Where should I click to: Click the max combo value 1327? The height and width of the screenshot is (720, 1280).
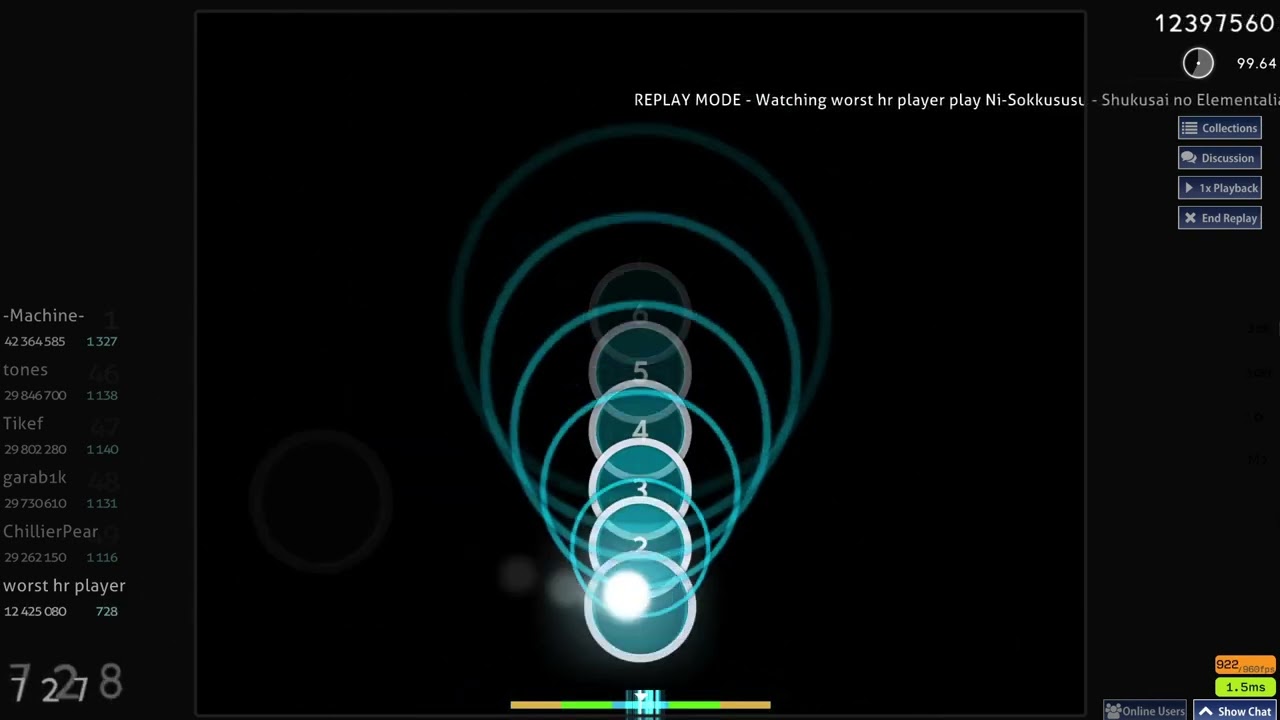[102, 342]
